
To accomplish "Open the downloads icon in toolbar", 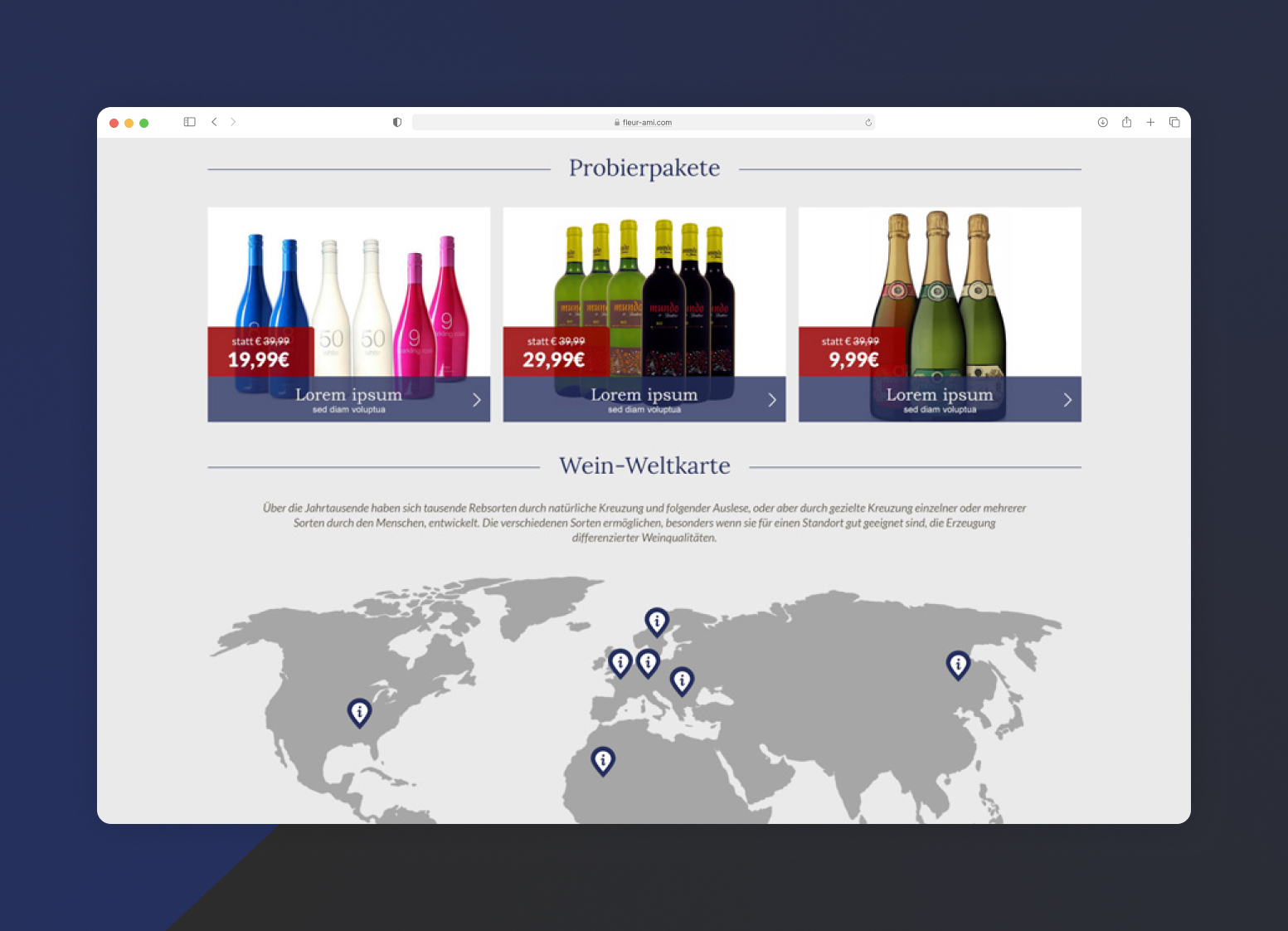I will [1102, 122].
